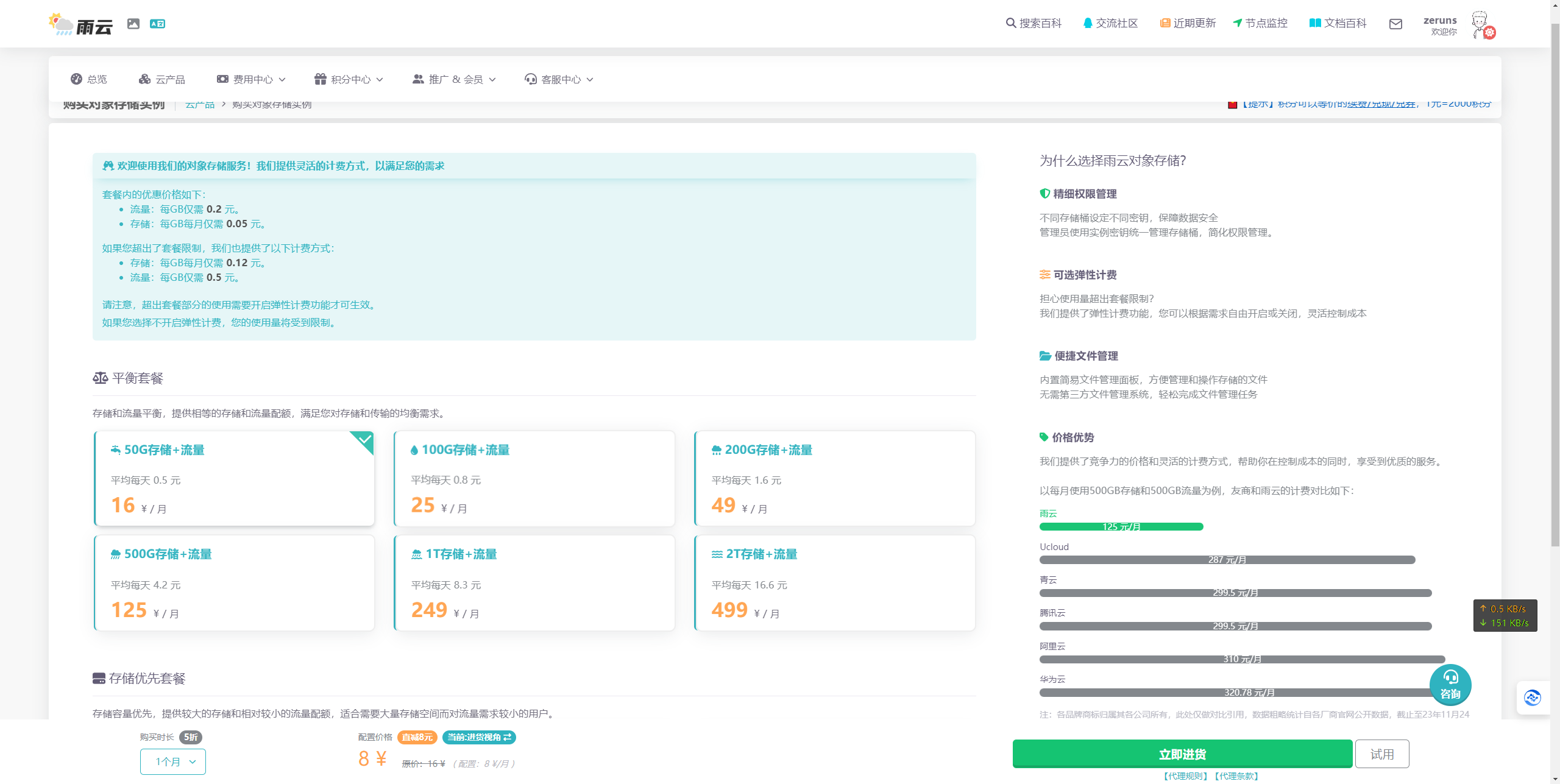Open the 购买时长 1个月 dropdown
The width and height of the screenshot is (1560, 784).
coord(173,761)
